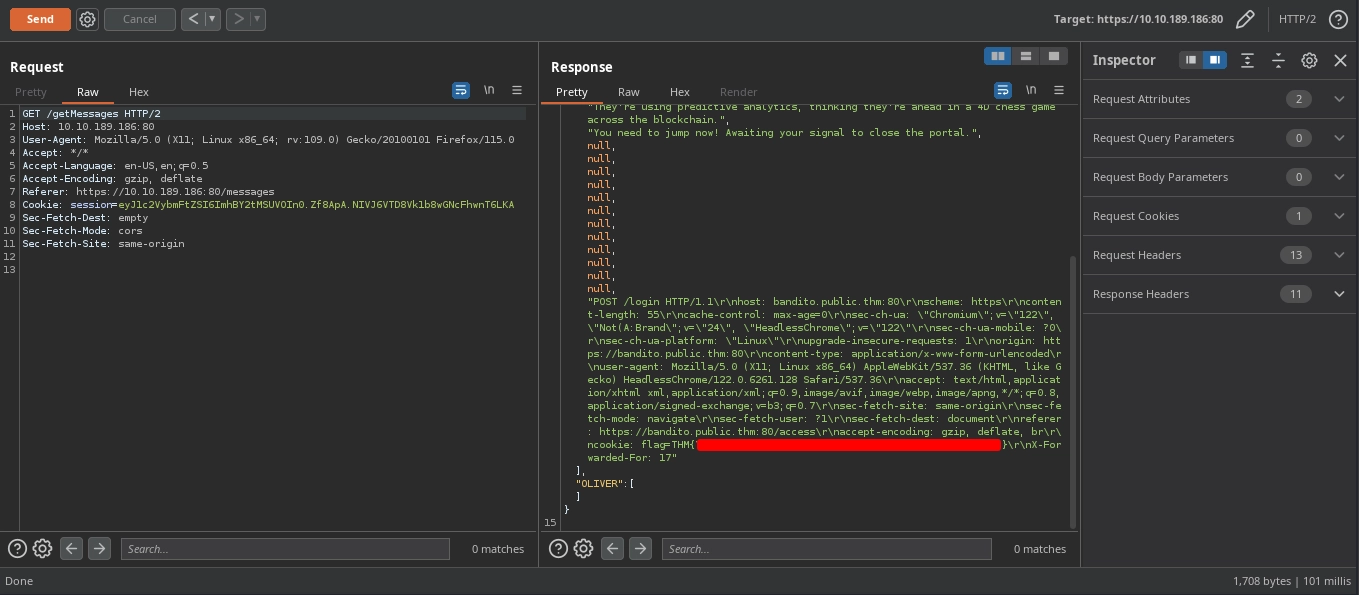The height and width of the screenshot is (595, 1359).
Task: Expand the Response Headers section
Action: [x=1339, y=294]
